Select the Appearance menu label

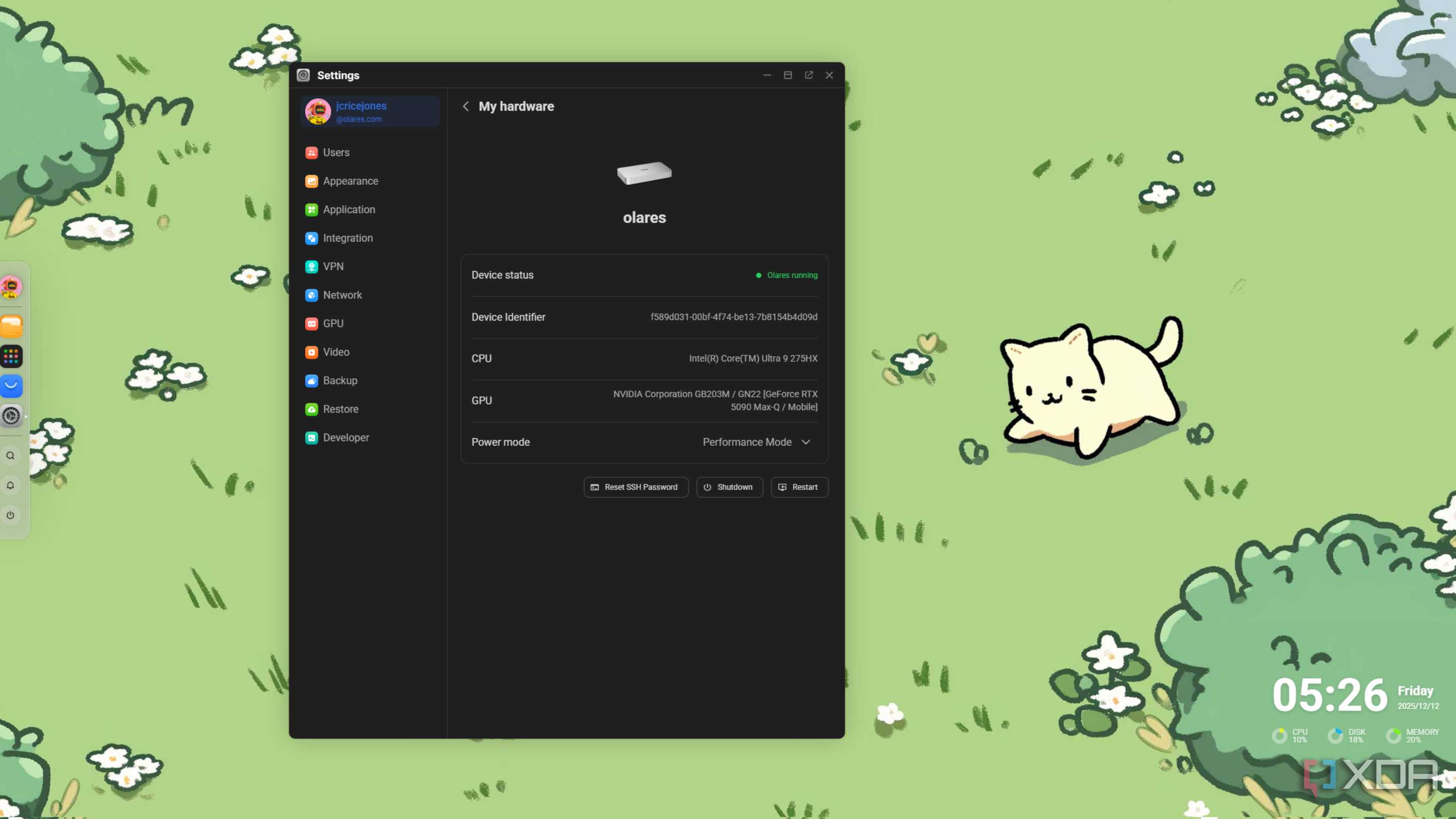[351, 181]
